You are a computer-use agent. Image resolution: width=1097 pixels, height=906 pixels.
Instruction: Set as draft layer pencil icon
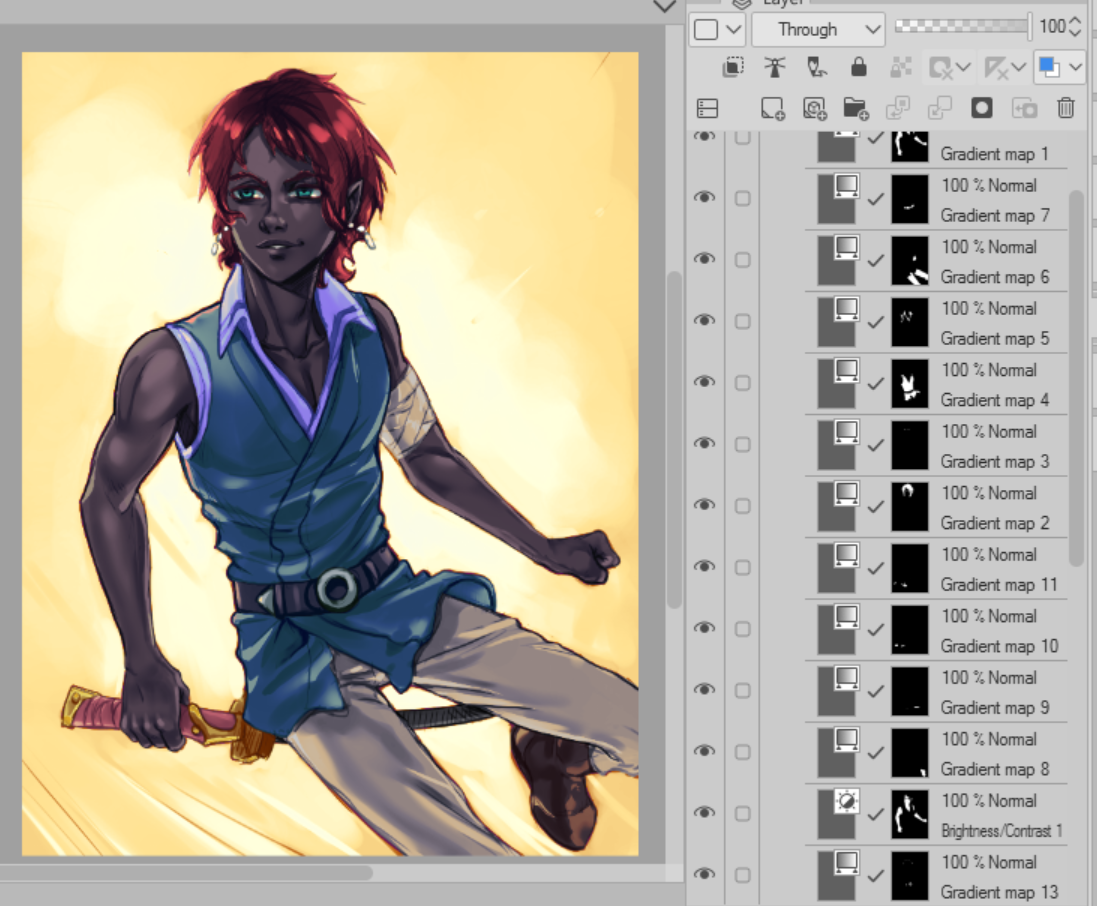pyautogui.click(x=816, y=67)
